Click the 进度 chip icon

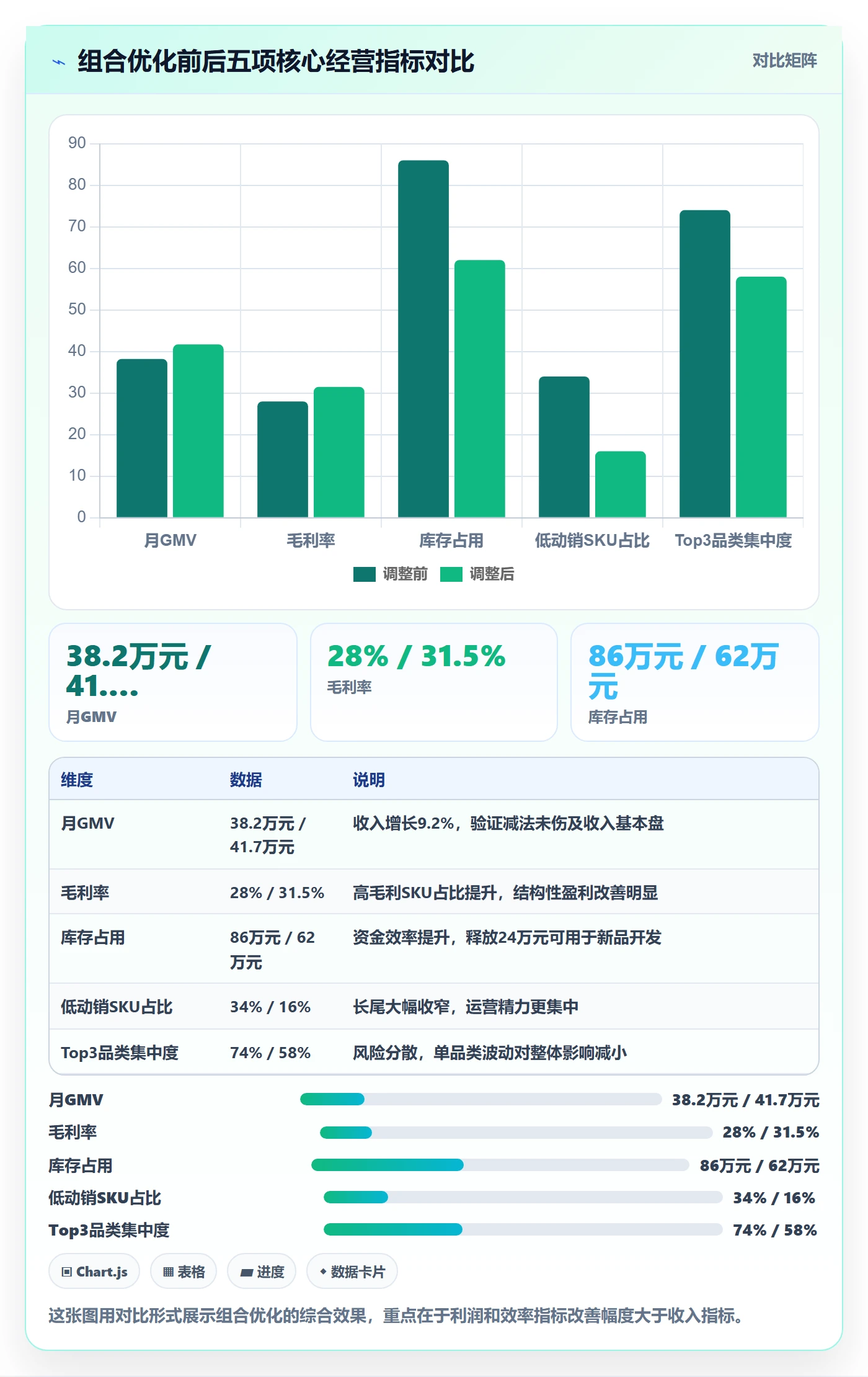click(x=247, y=1272)
